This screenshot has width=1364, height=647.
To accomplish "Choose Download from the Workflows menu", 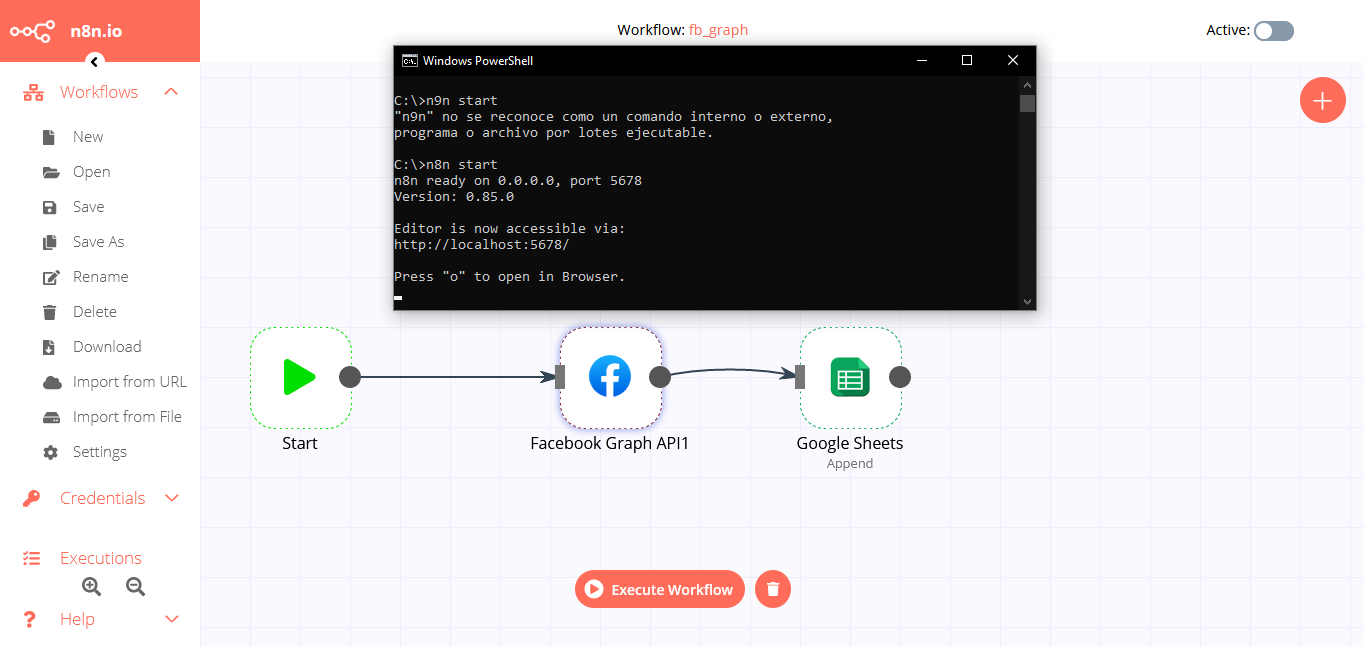I will click(107, 347).
